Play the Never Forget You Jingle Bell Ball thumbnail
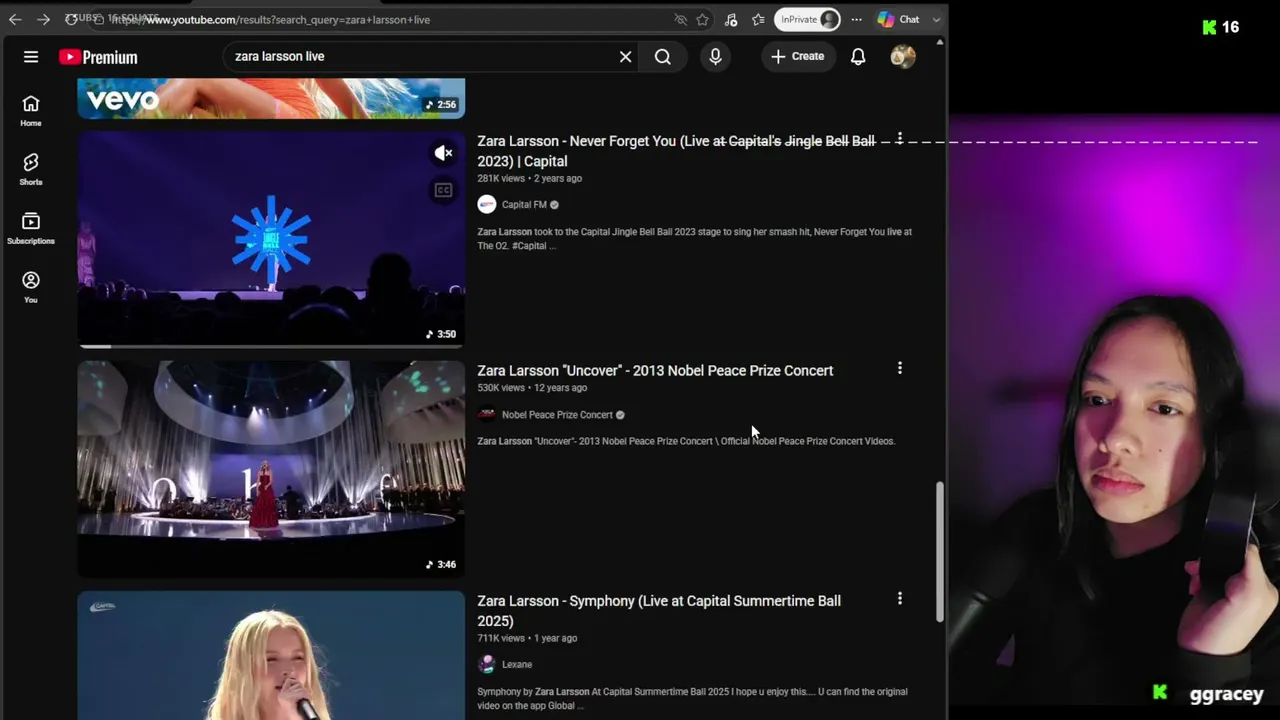Image resolution: width=1280 pixels, height=720 pixels. (271, 239)
